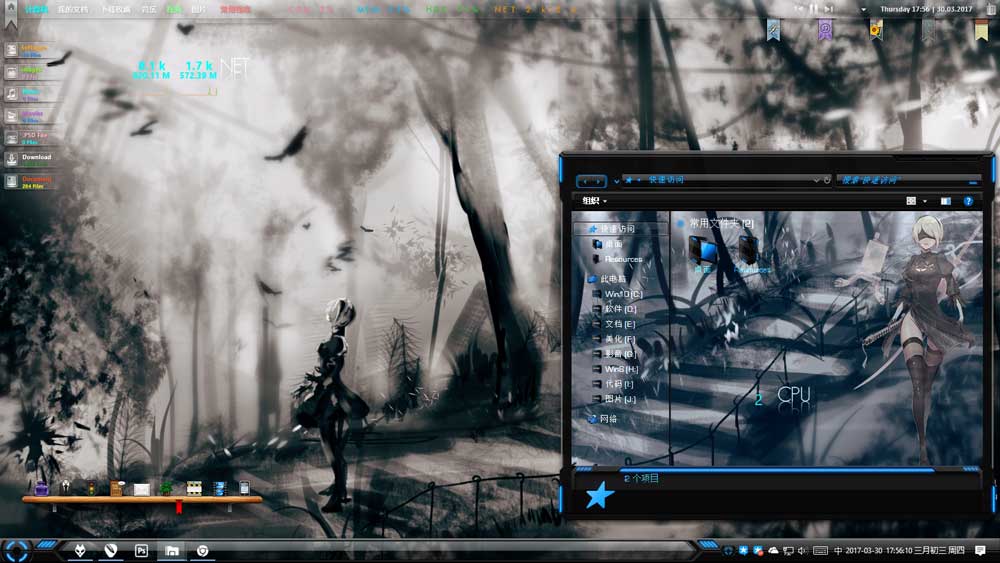The width and height of the screenshot is (1000, 563).
Task: Click the view layout icon in Explorer
Action: pos(911,201)
